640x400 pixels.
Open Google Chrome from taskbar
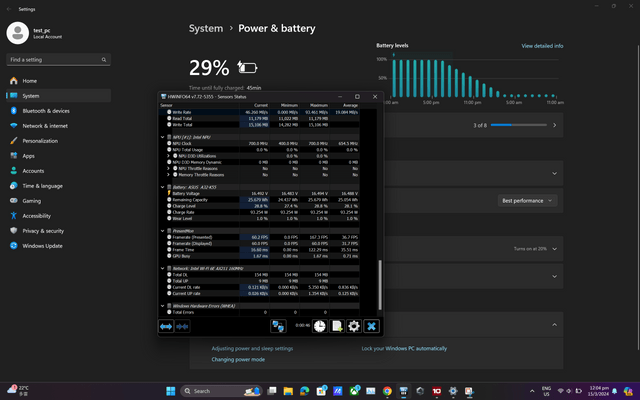387,391
